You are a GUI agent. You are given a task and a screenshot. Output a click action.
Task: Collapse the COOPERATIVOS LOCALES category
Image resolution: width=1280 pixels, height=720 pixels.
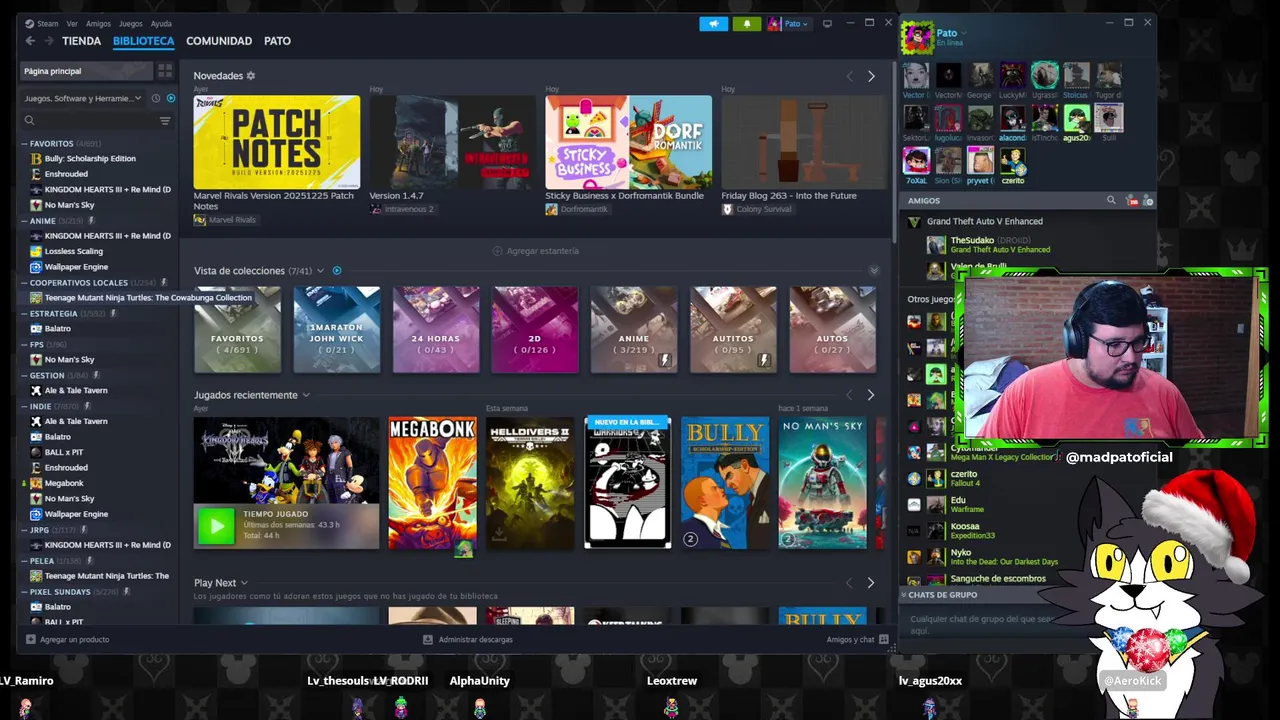pyautogui.click(x=24, y=283)
